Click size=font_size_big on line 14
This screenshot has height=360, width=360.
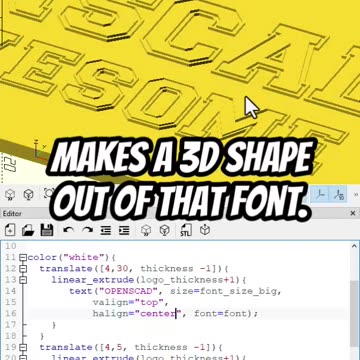point(225,291)
